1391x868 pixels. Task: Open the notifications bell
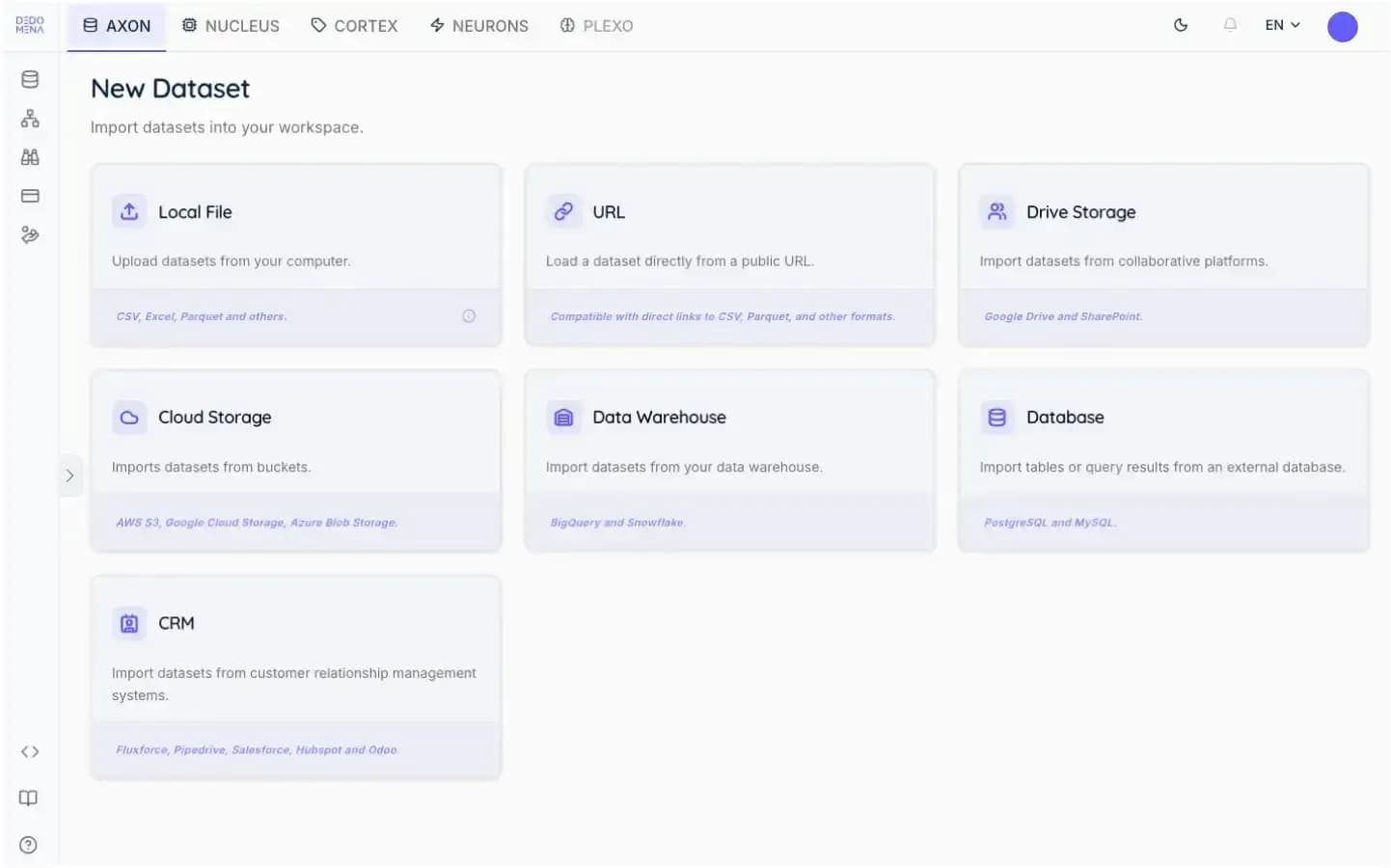tap(1230, 25)
